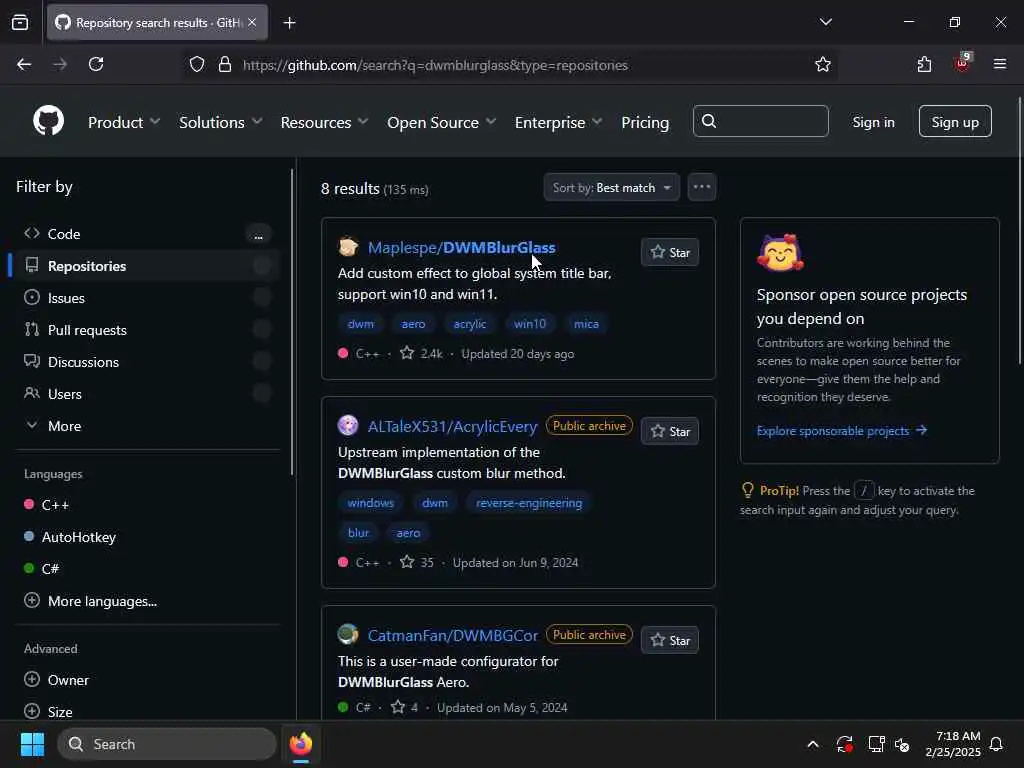Add an Owner advanced filter
1024x768 pixels.
56,680
